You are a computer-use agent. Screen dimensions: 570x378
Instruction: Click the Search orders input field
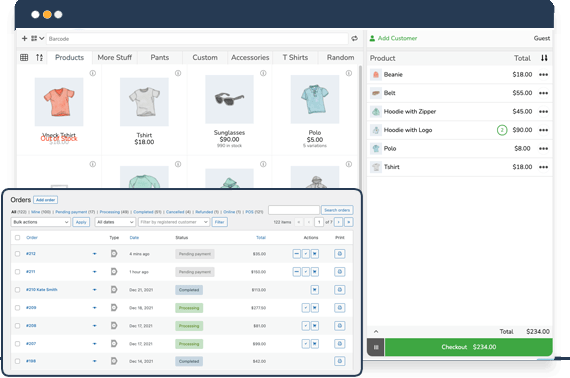pos(294,210)
